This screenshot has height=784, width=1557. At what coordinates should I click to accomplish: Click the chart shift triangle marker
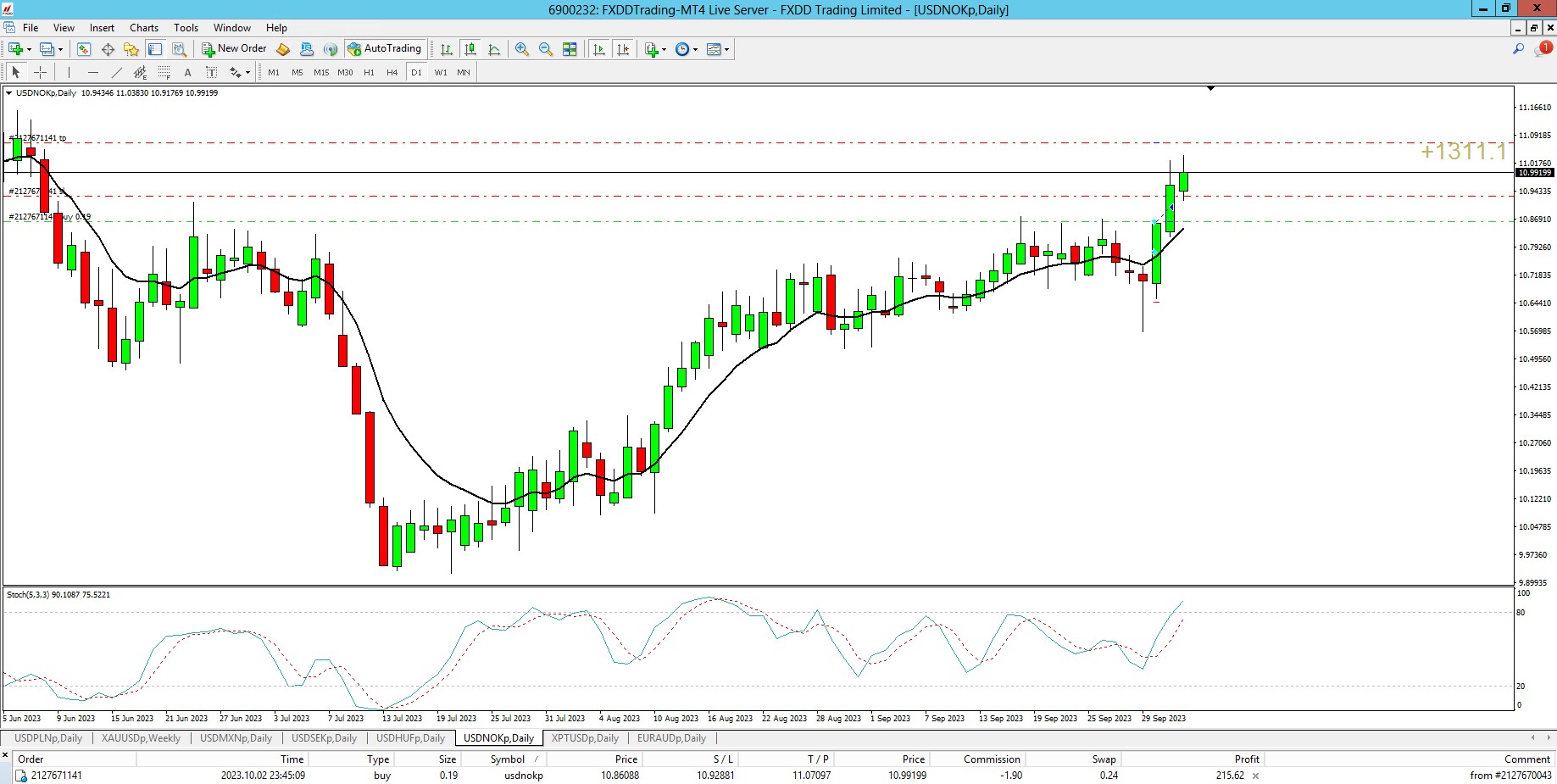[x=1210, y=88]
